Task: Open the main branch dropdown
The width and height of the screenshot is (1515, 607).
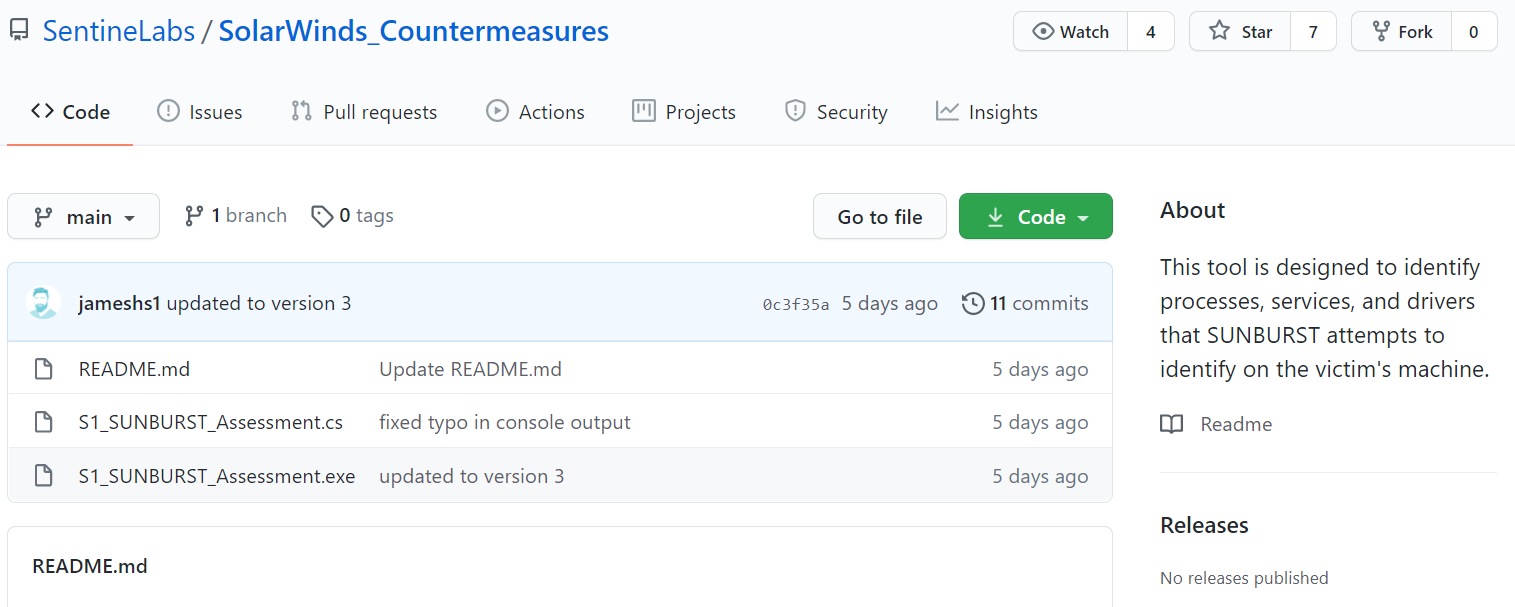Action: pos(84,217)
